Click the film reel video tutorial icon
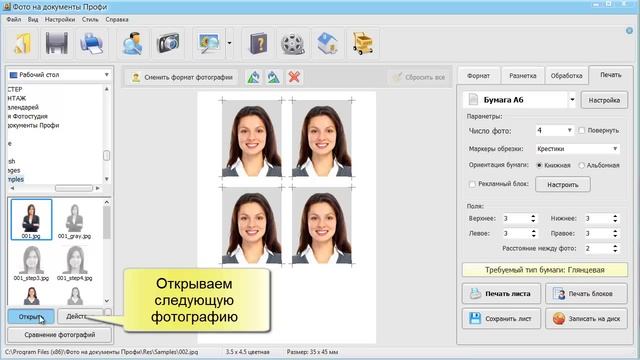Screen dimensions: 640x360 point(293,43)
